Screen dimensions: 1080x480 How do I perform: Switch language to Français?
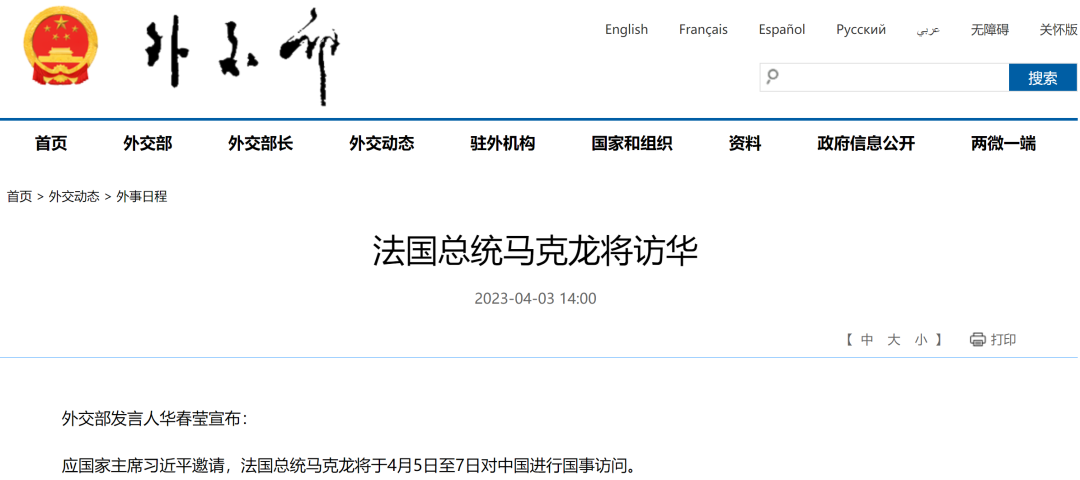tap(703, 30)
